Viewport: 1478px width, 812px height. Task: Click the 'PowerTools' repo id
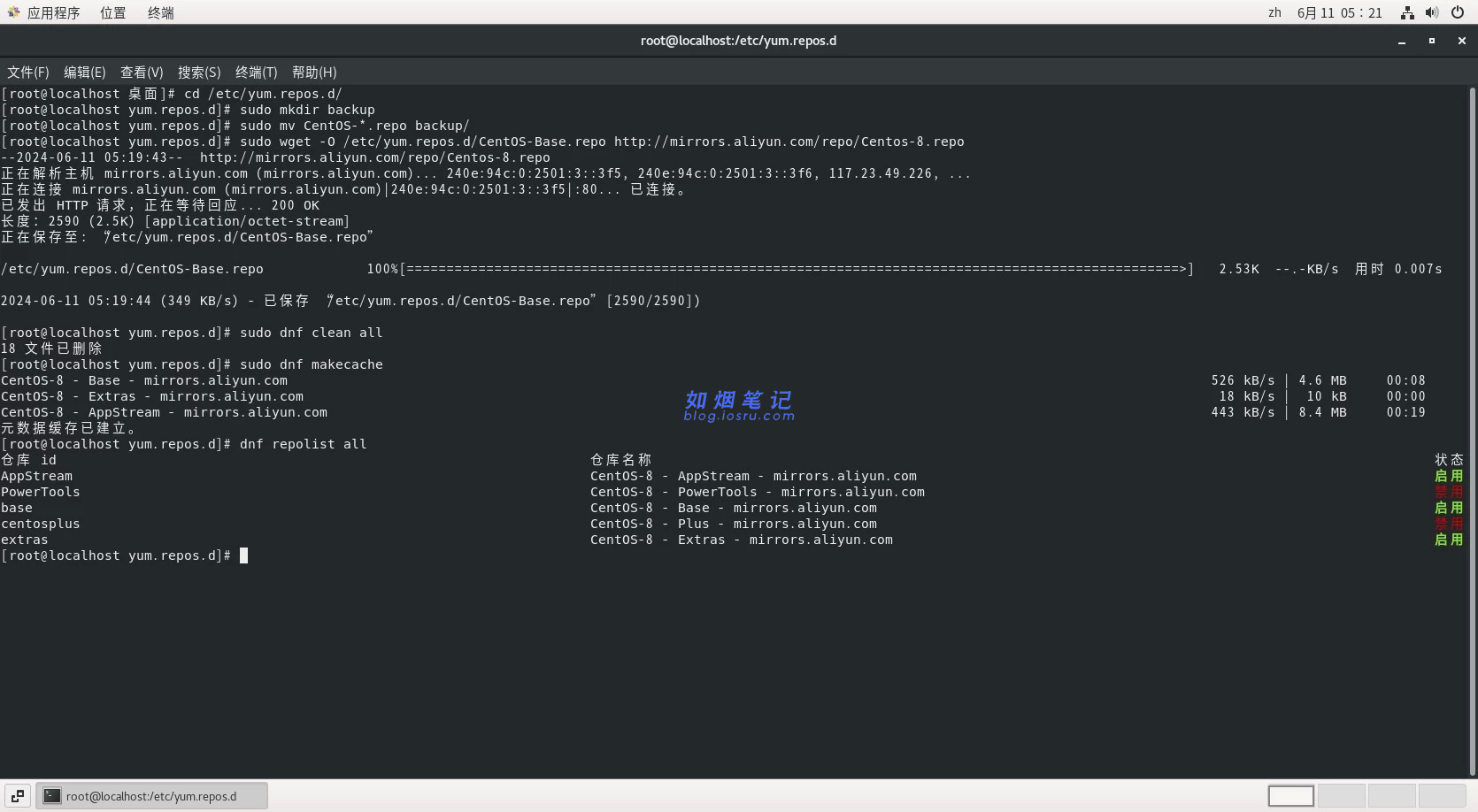pyautogui.click(x=41, y=492)
